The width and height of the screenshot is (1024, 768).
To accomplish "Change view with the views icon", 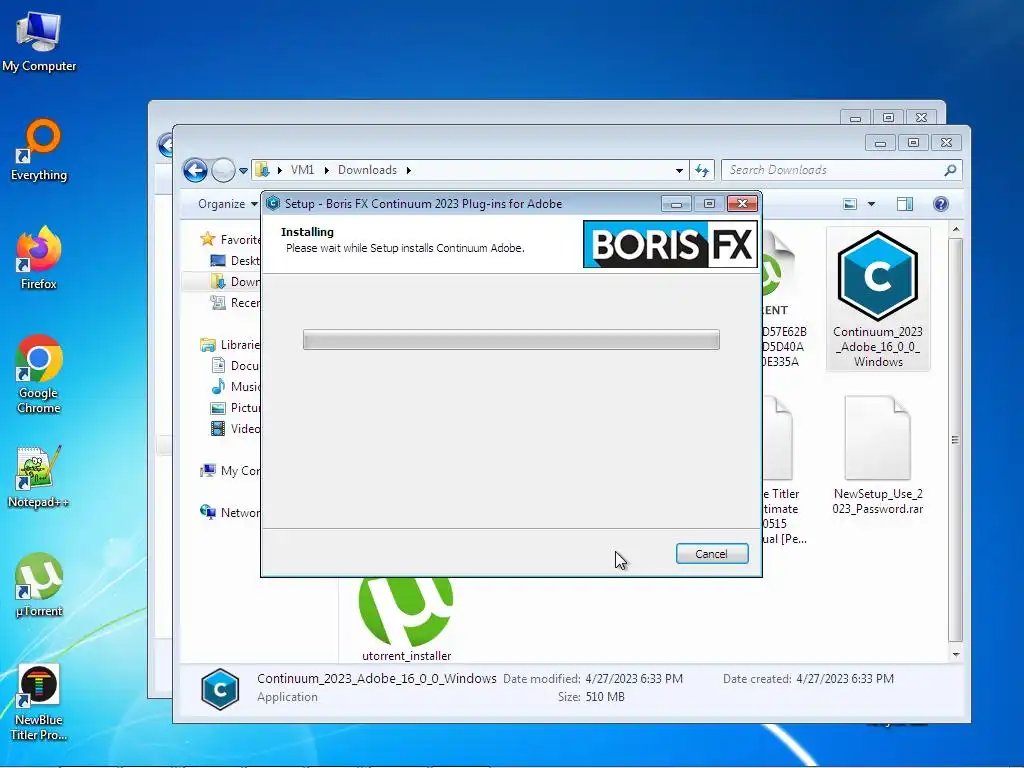I will tap(850, 204).
